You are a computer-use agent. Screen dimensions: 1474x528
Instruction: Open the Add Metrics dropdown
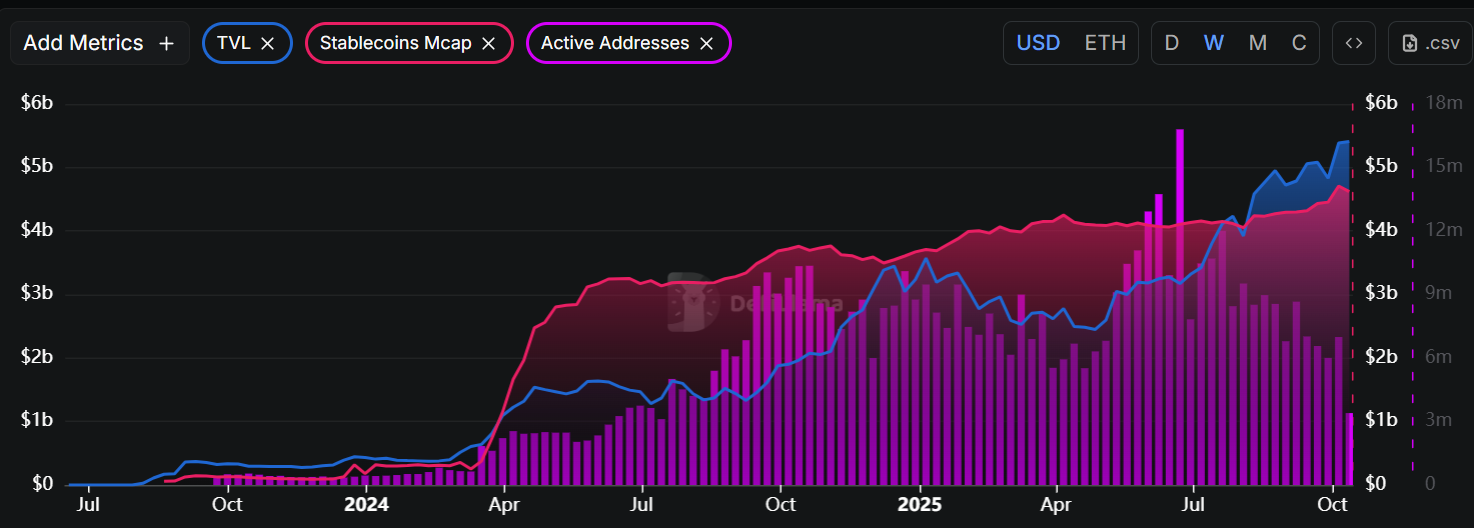coord(84,43)
